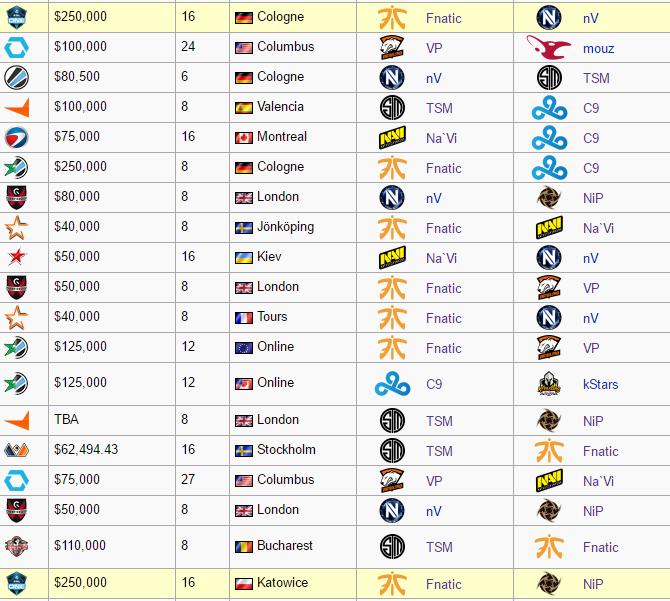Open the TSM link in Valencia row

[x=439, y=108]
